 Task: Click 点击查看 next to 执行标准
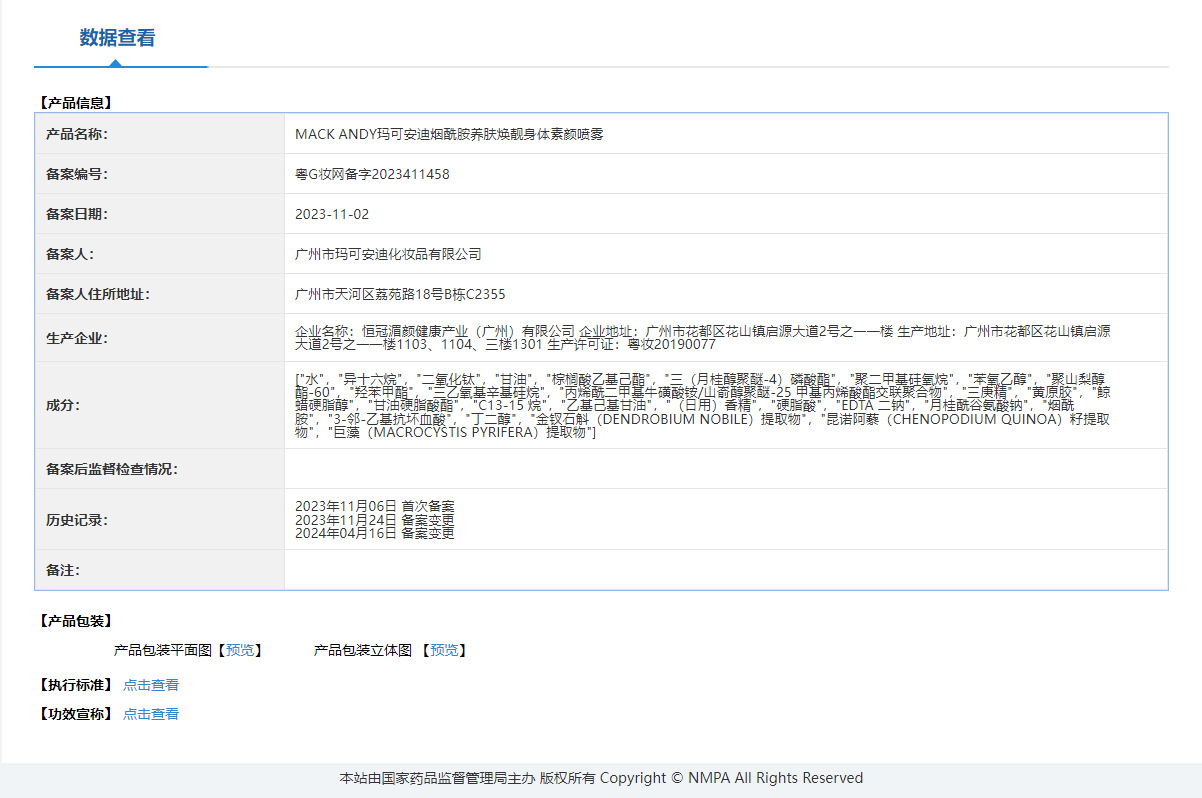[x=151, y=685]
